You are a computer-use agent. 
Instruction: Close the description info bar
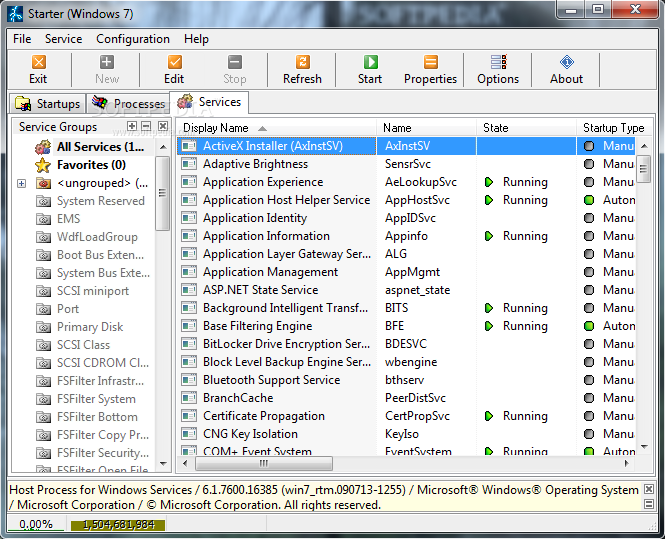(649, 489)
